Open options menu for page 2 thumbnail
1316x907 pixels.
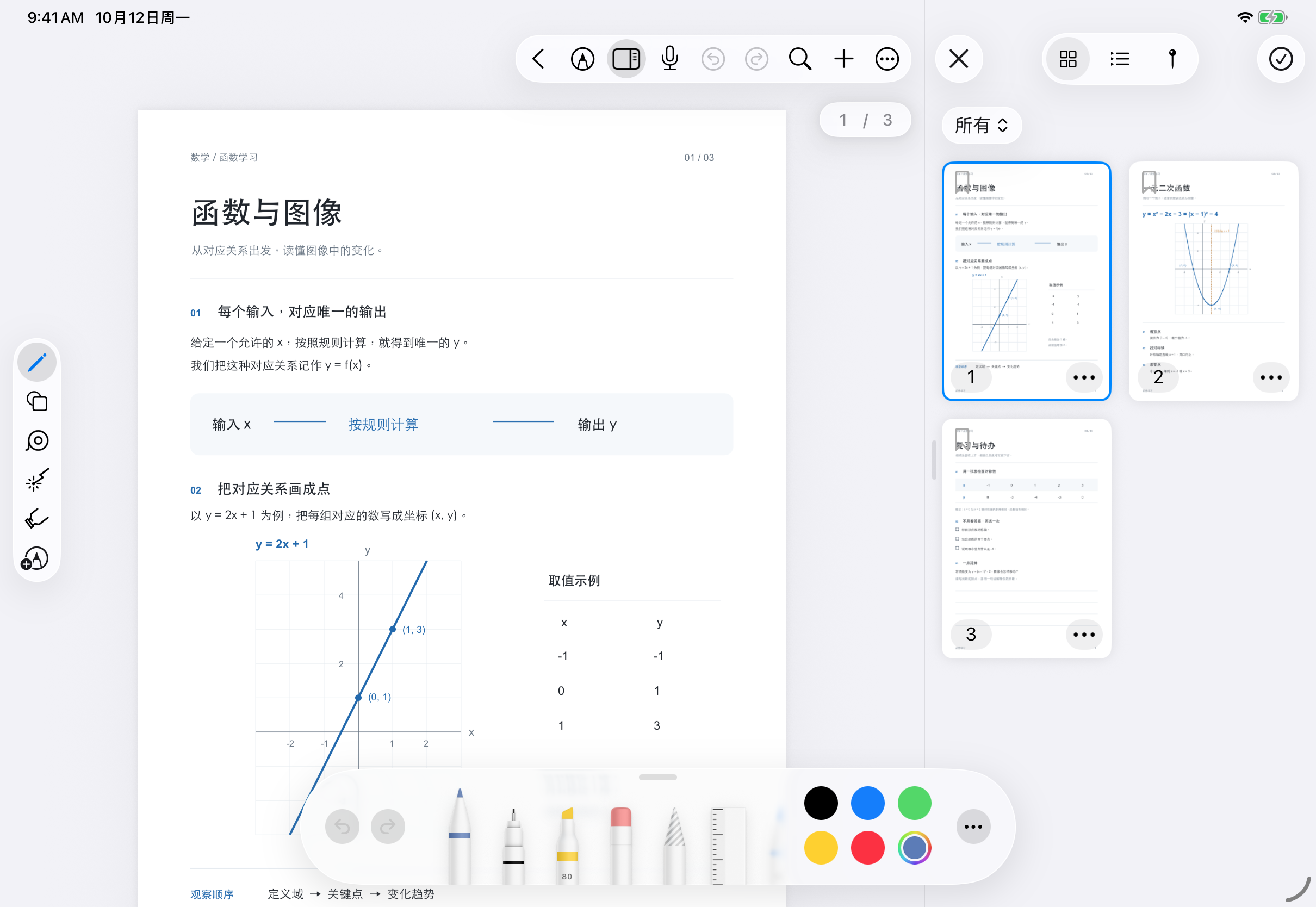1271,377
